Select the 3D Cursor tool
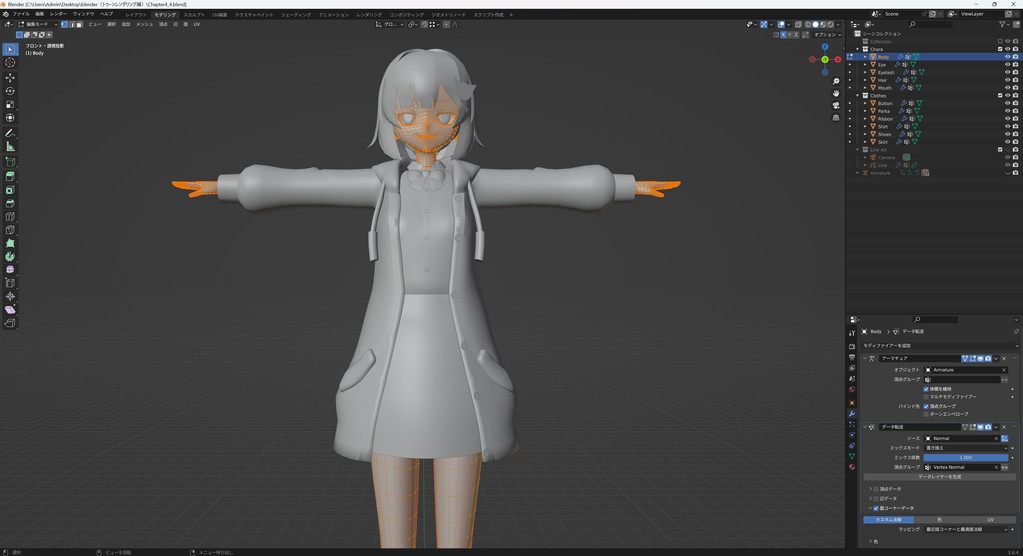 click(x=10, y=62)
